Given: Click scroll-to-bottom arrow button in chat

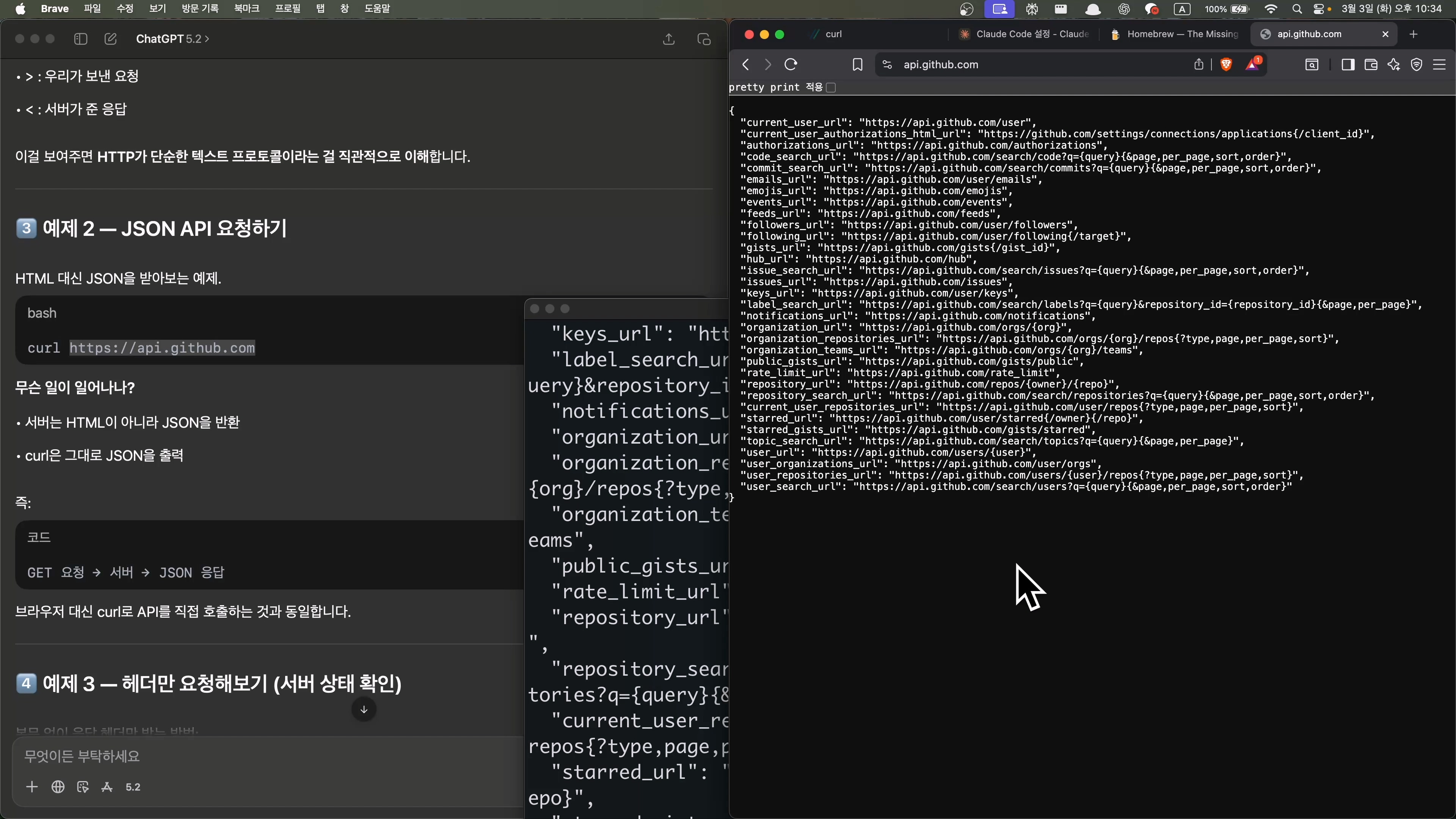Looking at the screenshot, I should (364, 709).
